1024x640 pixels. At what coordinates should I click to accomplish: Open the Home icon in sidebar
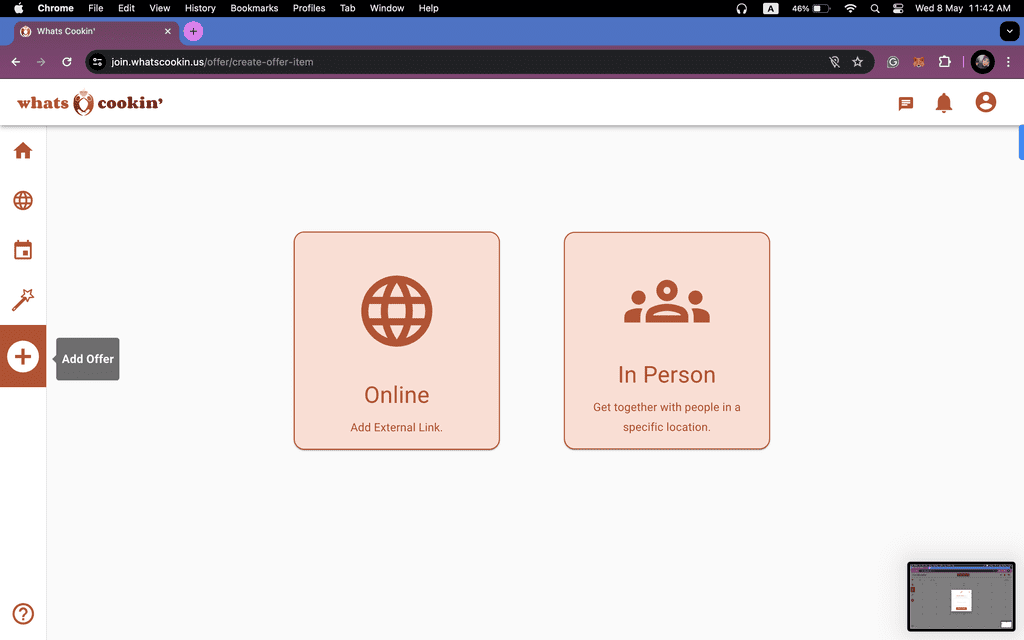pos(23,151)
